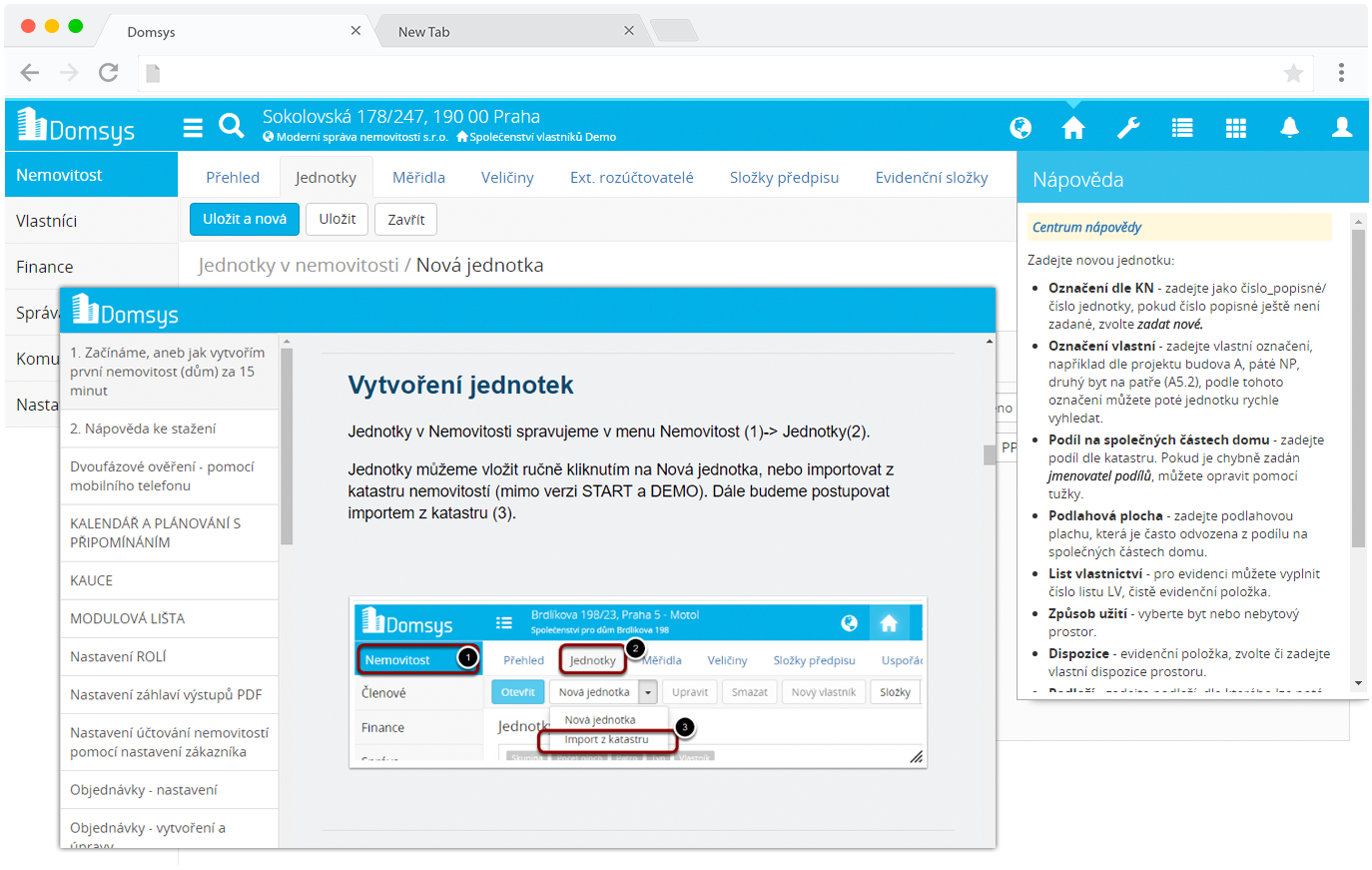Screen dimensions: 1372x870
Task: Click Jednotky v nemovitosti breadcrumb
Action: click(299, 265)
